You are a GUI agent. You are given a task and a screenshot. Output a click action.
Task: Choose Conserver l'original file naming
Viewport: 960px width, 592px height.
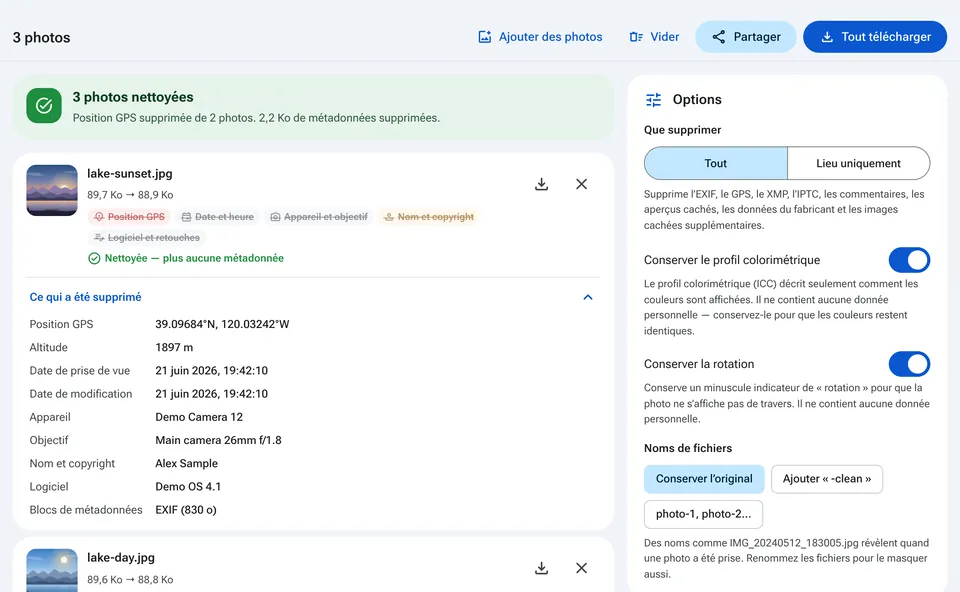[x=704, y=479]
